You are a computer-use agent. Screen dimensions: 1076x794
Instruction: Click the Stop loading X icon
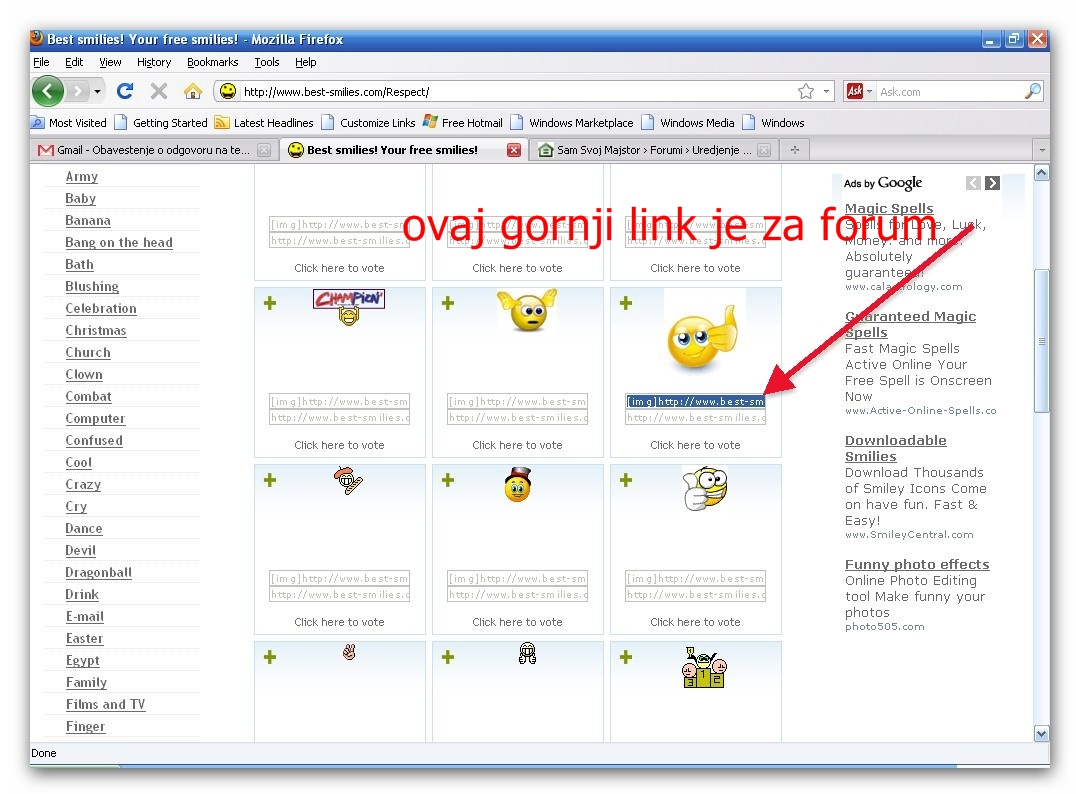coord(159,91)
